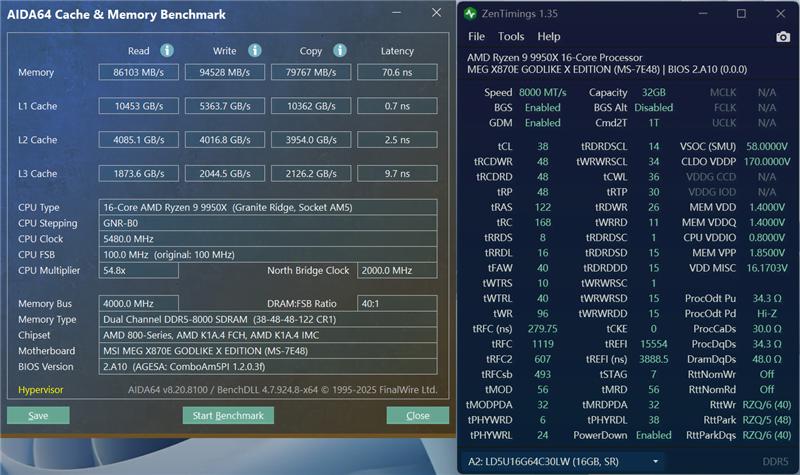Close the AIDA64 benchmark dialog via Close button
This screenshot has height=475, width=800.
coord(417,415)
